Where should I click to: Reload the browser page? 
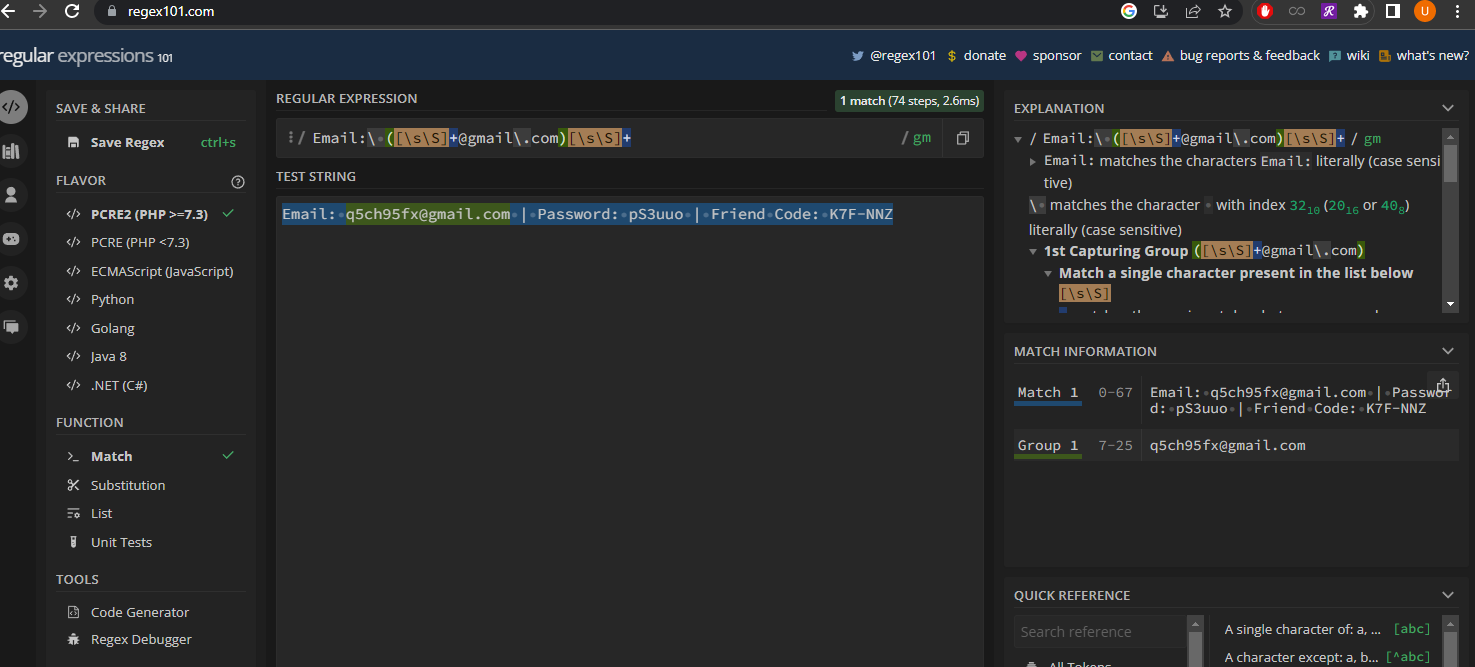tap(72, 11)
